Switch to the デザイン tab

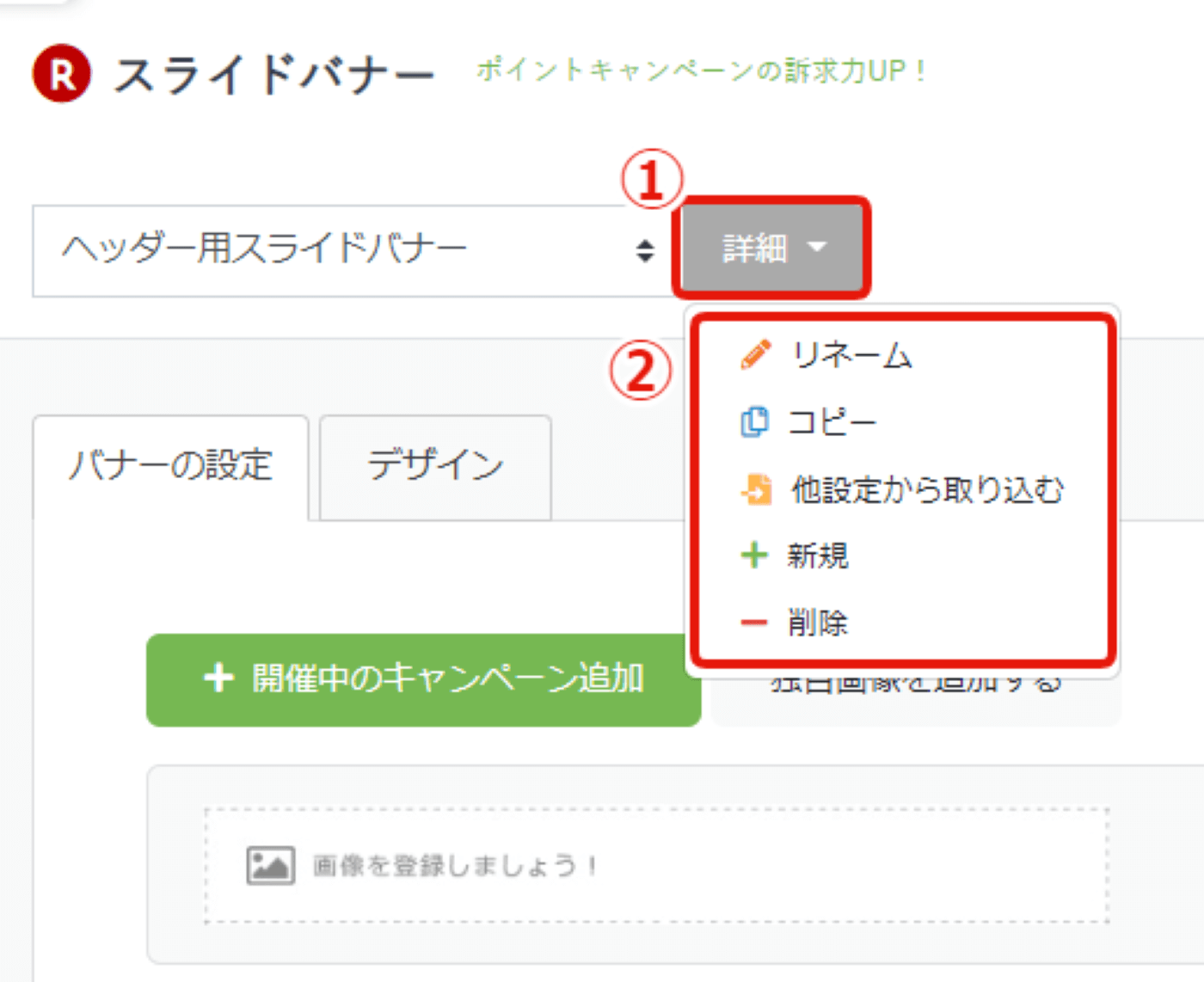pyautogui.click(x=435, y=467)
